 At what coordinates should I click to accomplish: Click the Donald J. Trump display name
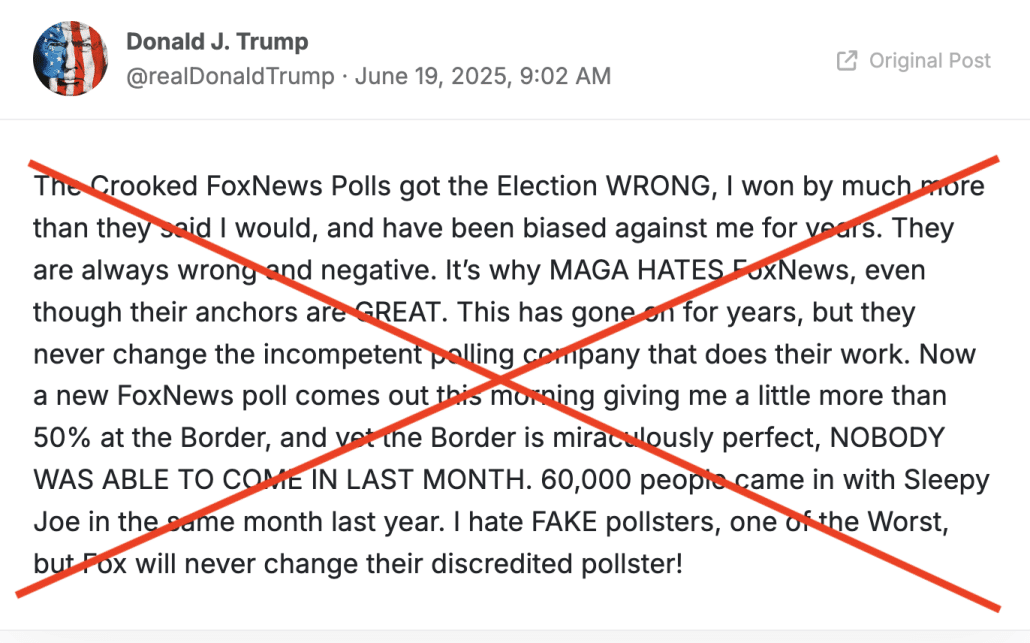(x=217, y=41)
